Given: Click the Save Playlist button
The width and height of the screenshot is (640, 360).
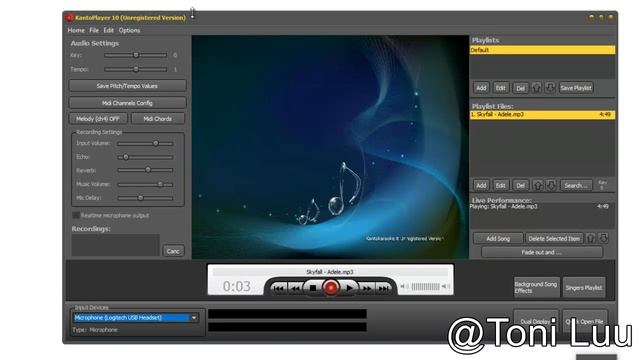Looking at the screenshot, I should [576, 88].
